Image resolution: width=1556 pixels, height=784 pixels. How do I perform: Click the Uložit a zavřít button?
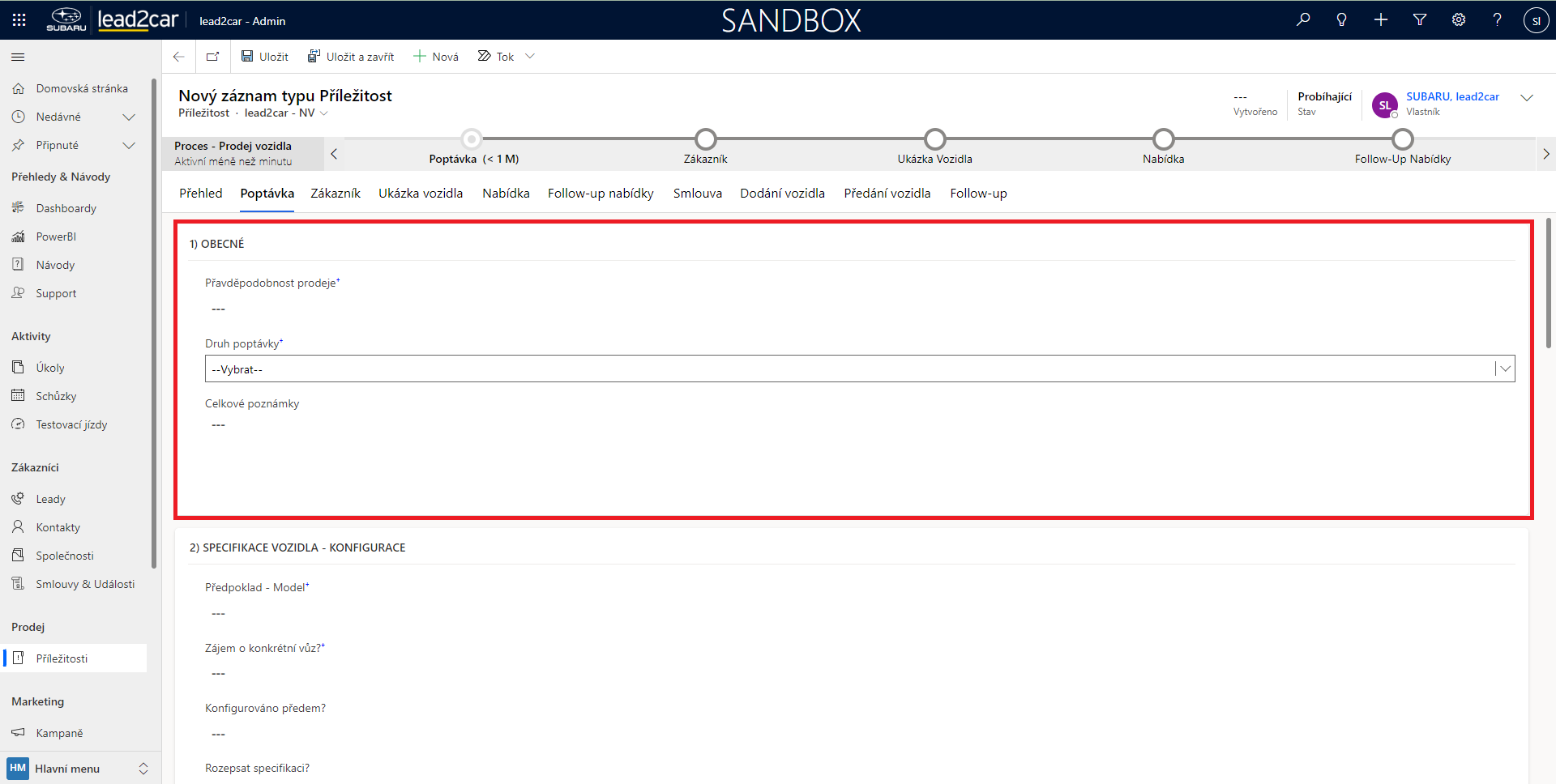coord(351,57)
